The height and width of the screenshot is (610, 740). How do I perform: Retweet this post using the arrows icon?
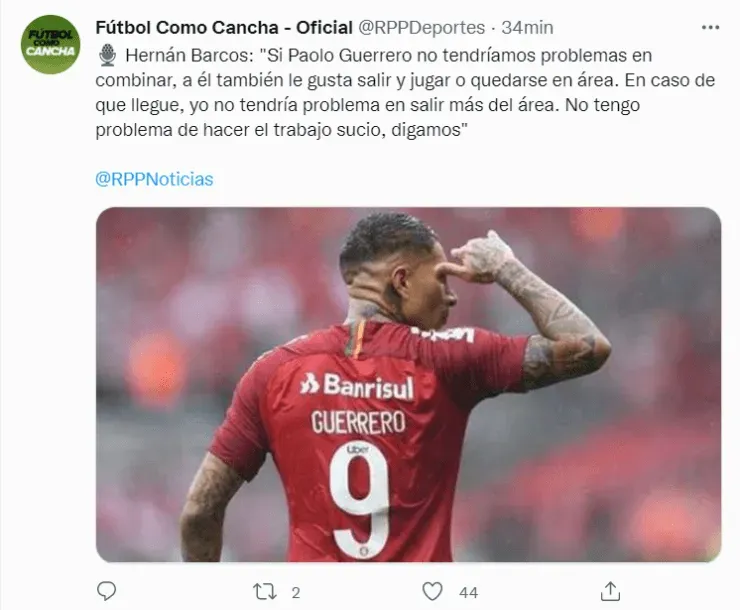pos(265,592)
